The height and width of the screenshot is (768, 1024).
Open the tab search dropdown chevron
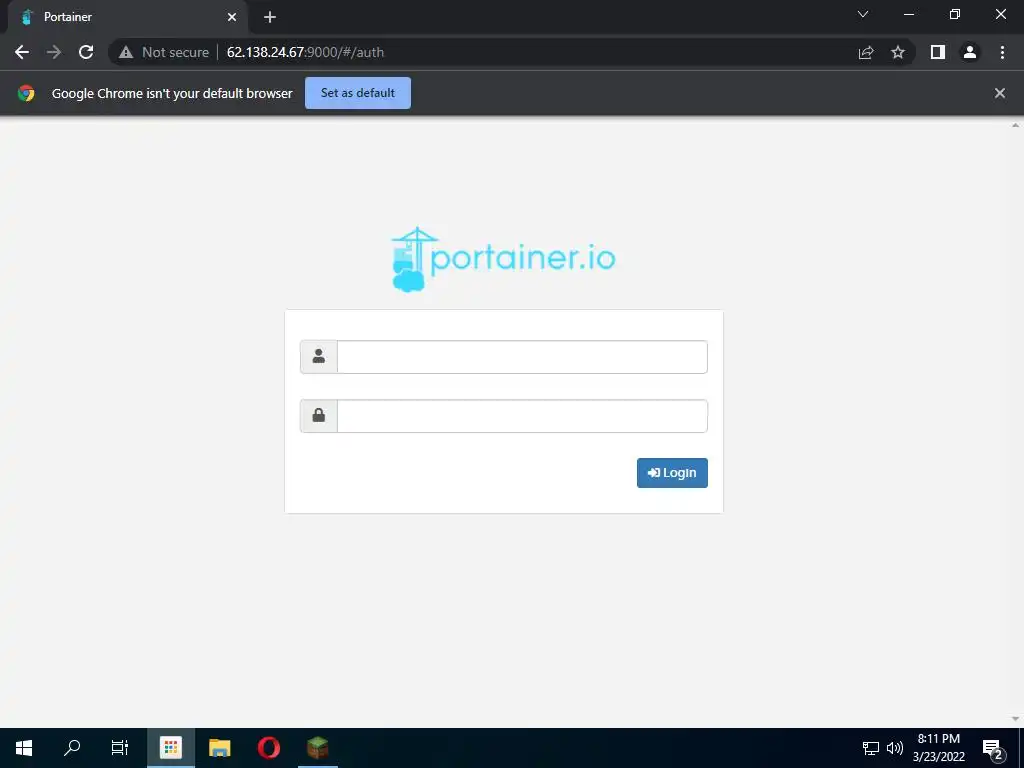(x=863, y=14)
